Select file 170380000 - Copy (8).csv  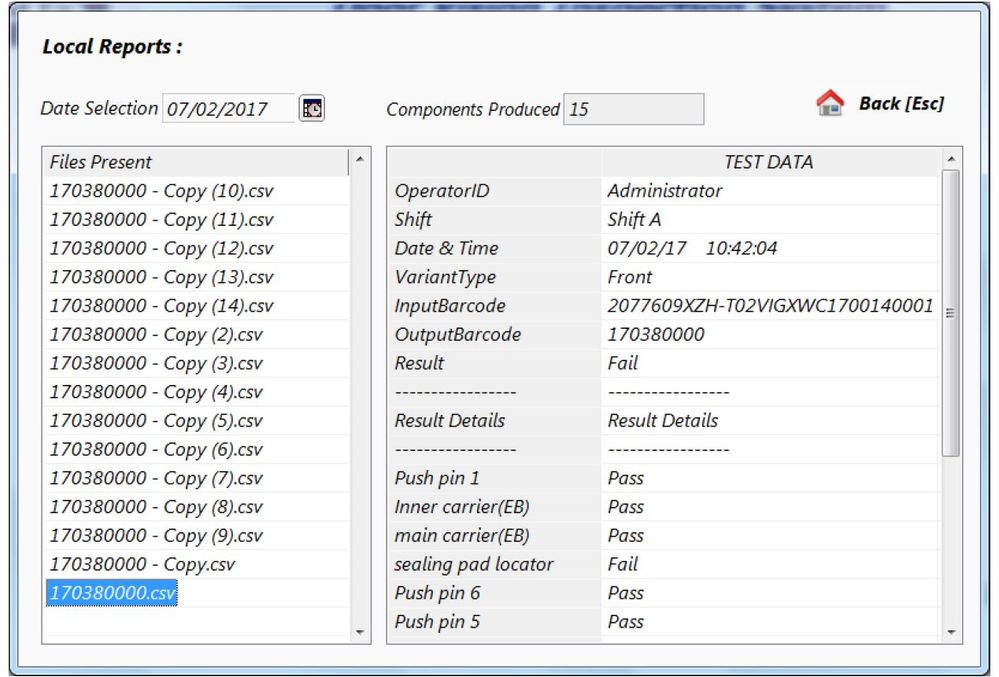tap(196, 506)
